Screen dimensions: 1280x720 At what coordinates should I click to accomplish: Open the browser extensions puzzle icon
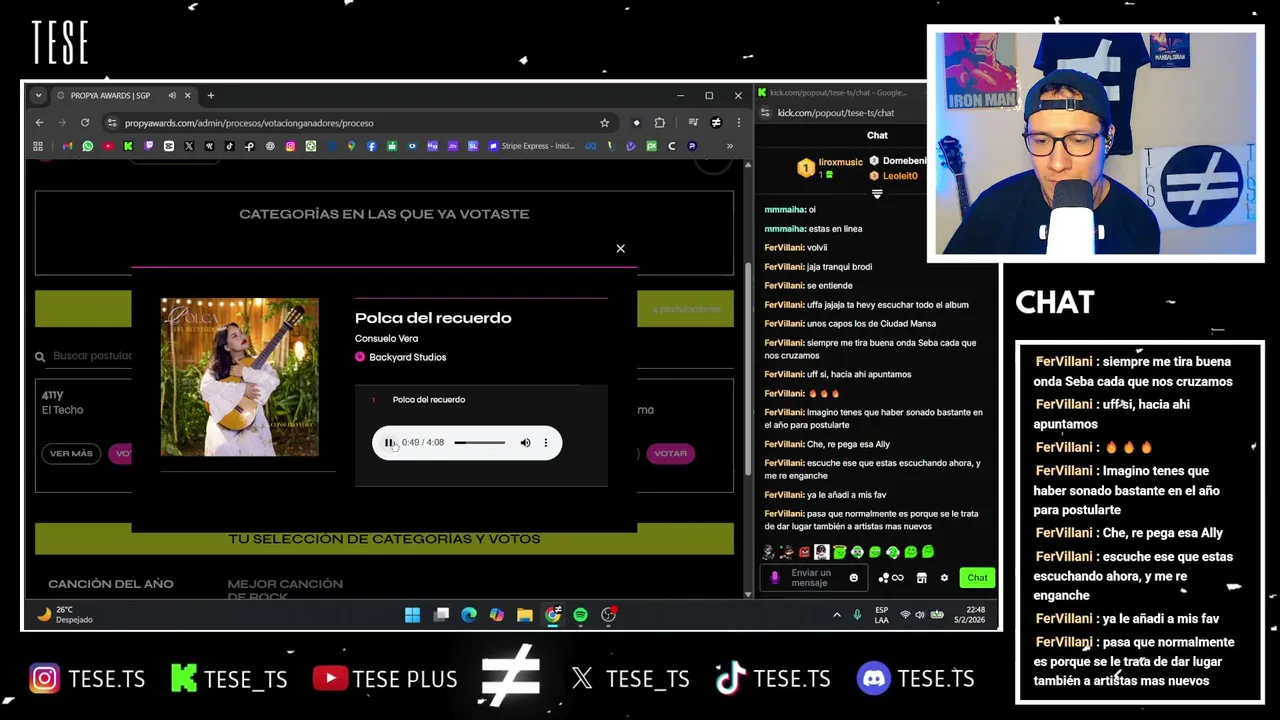click(x=660, y=122)
